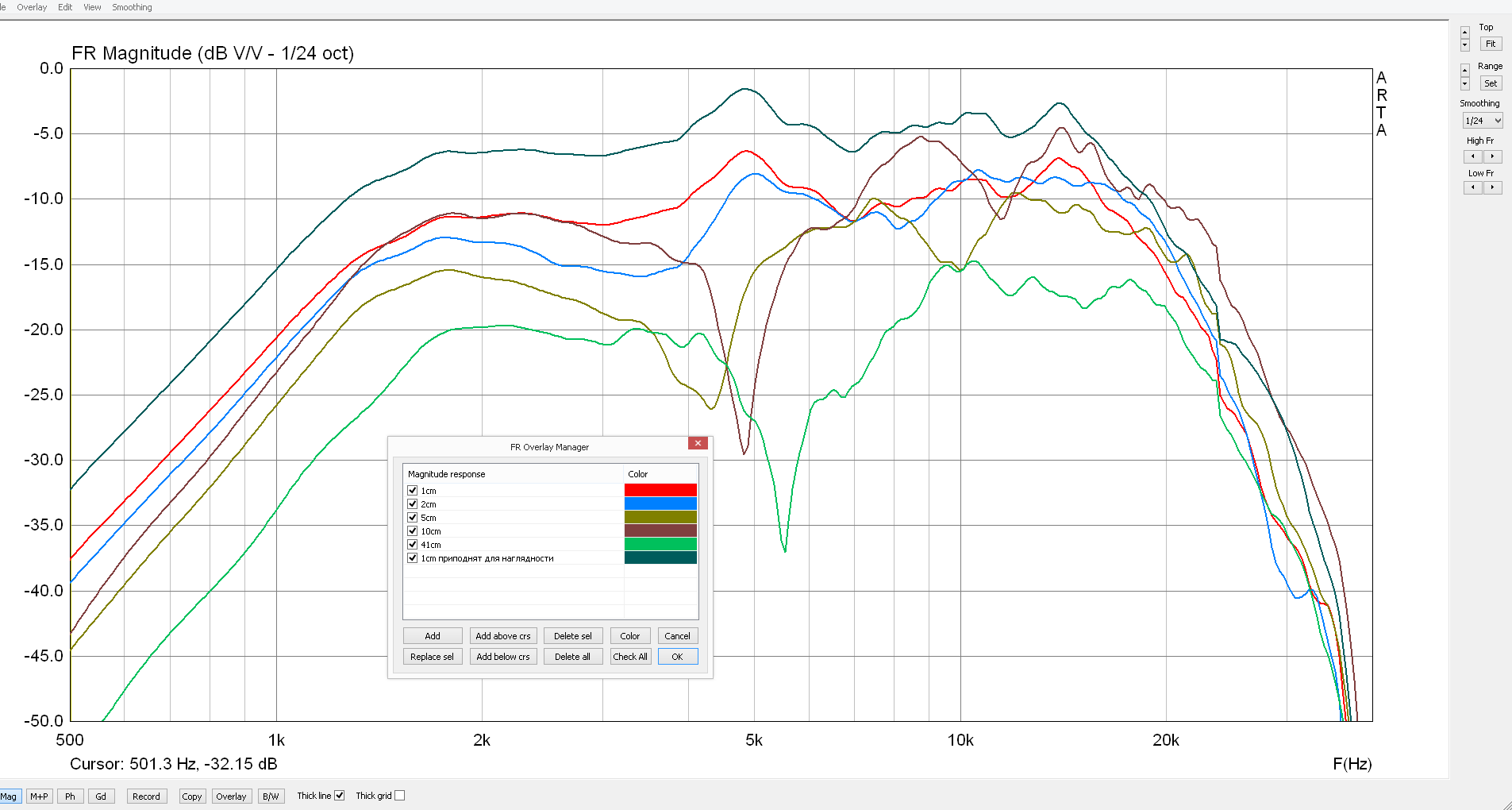Click the Fit button
1512x810 pixels.
tap(1491, 44)
